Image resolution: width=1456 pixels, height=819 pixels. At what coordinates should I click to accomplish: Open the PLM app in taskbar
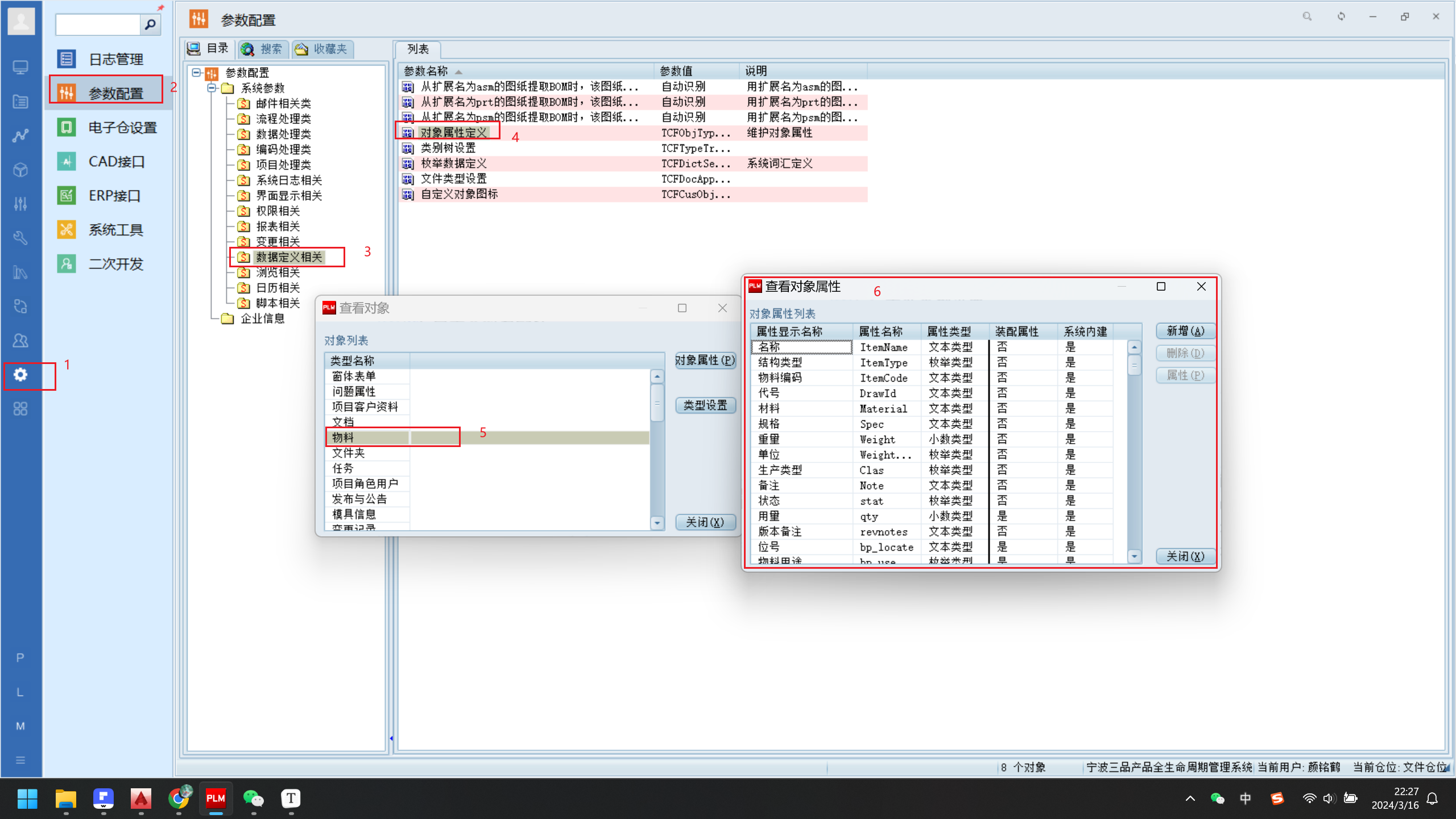(216, 799)
